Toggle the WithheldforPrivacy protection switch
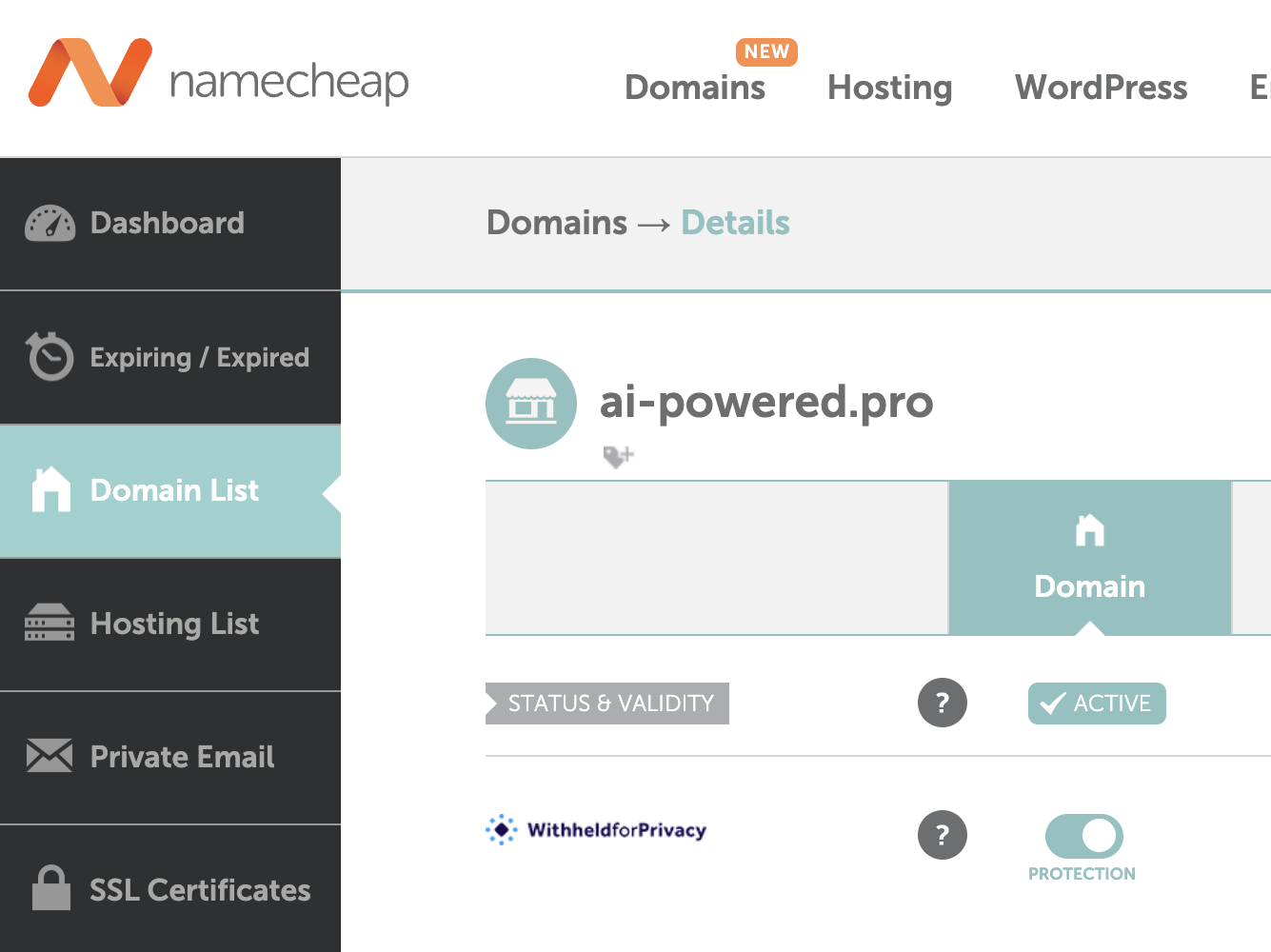Viewport: 1271px width, 952px height. click(x=1084, y=836)
